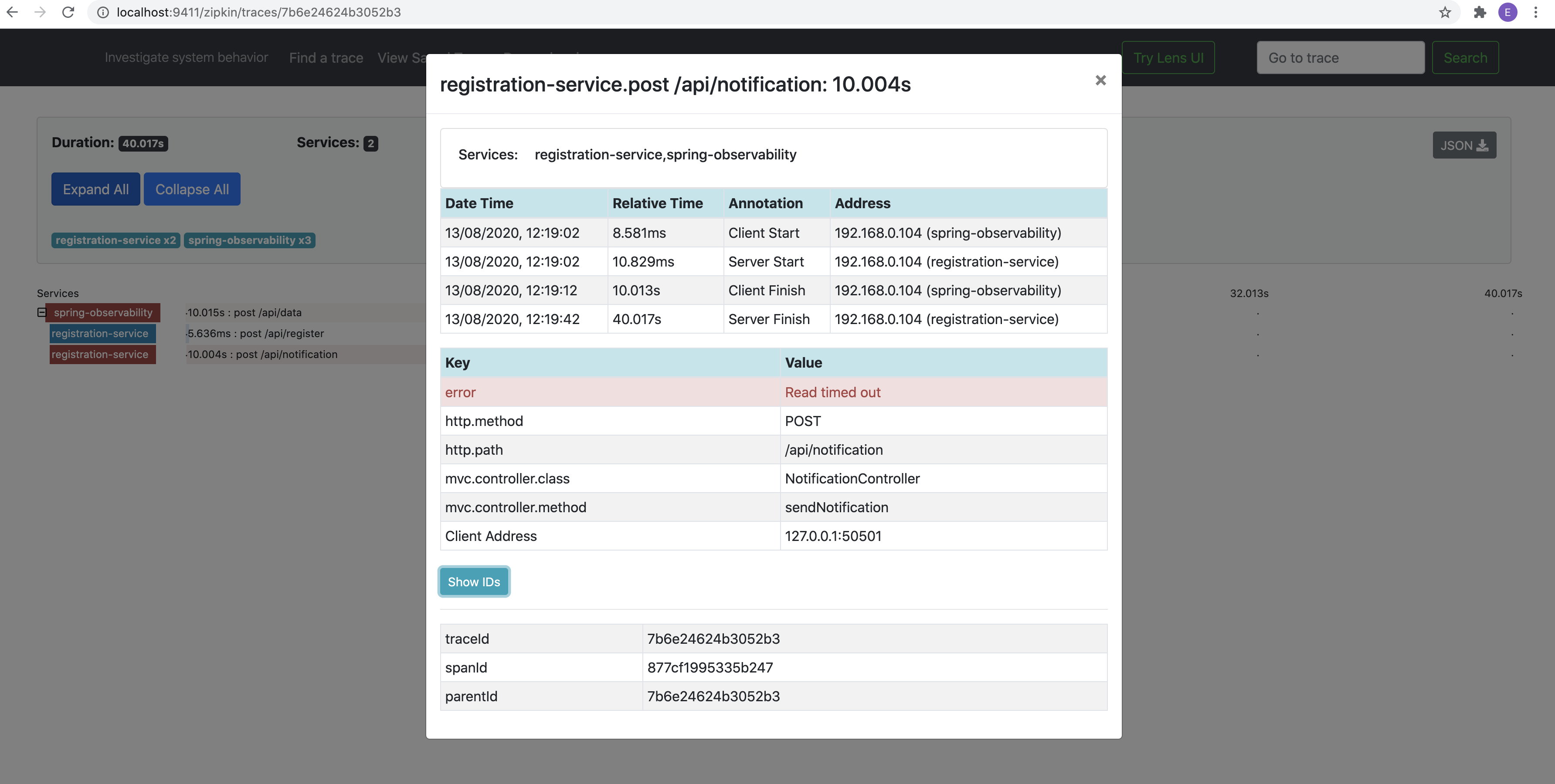Download the trace using the JSON button
The image size is (1555, 784).
pyautogui.click(x=1464, y=145)
